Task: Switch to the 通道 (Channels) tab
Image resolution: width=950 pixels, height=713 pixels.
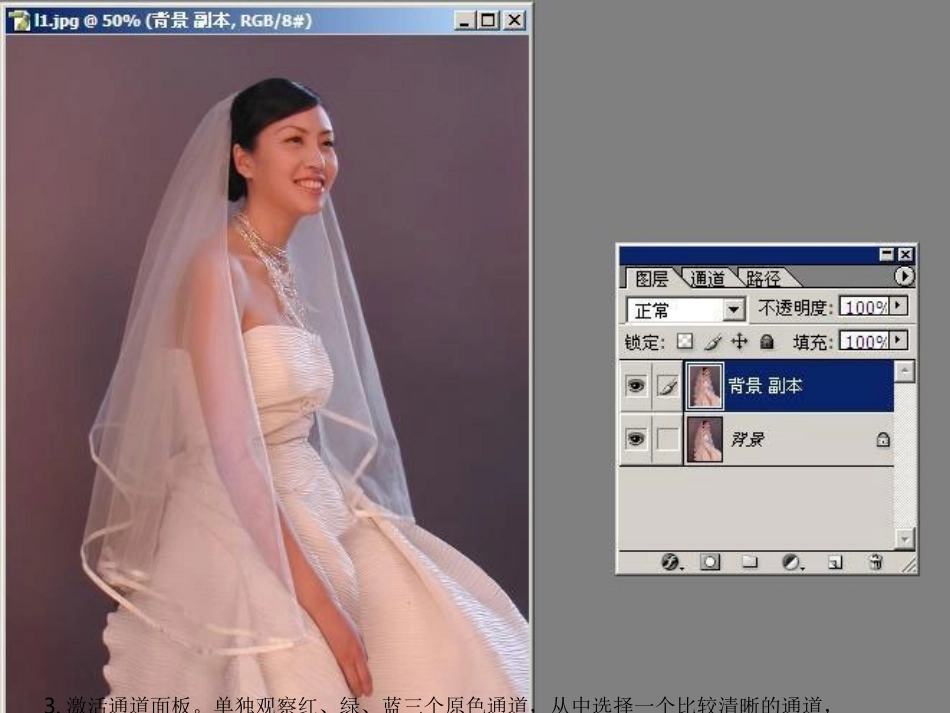Action: (x=707, y=278)
